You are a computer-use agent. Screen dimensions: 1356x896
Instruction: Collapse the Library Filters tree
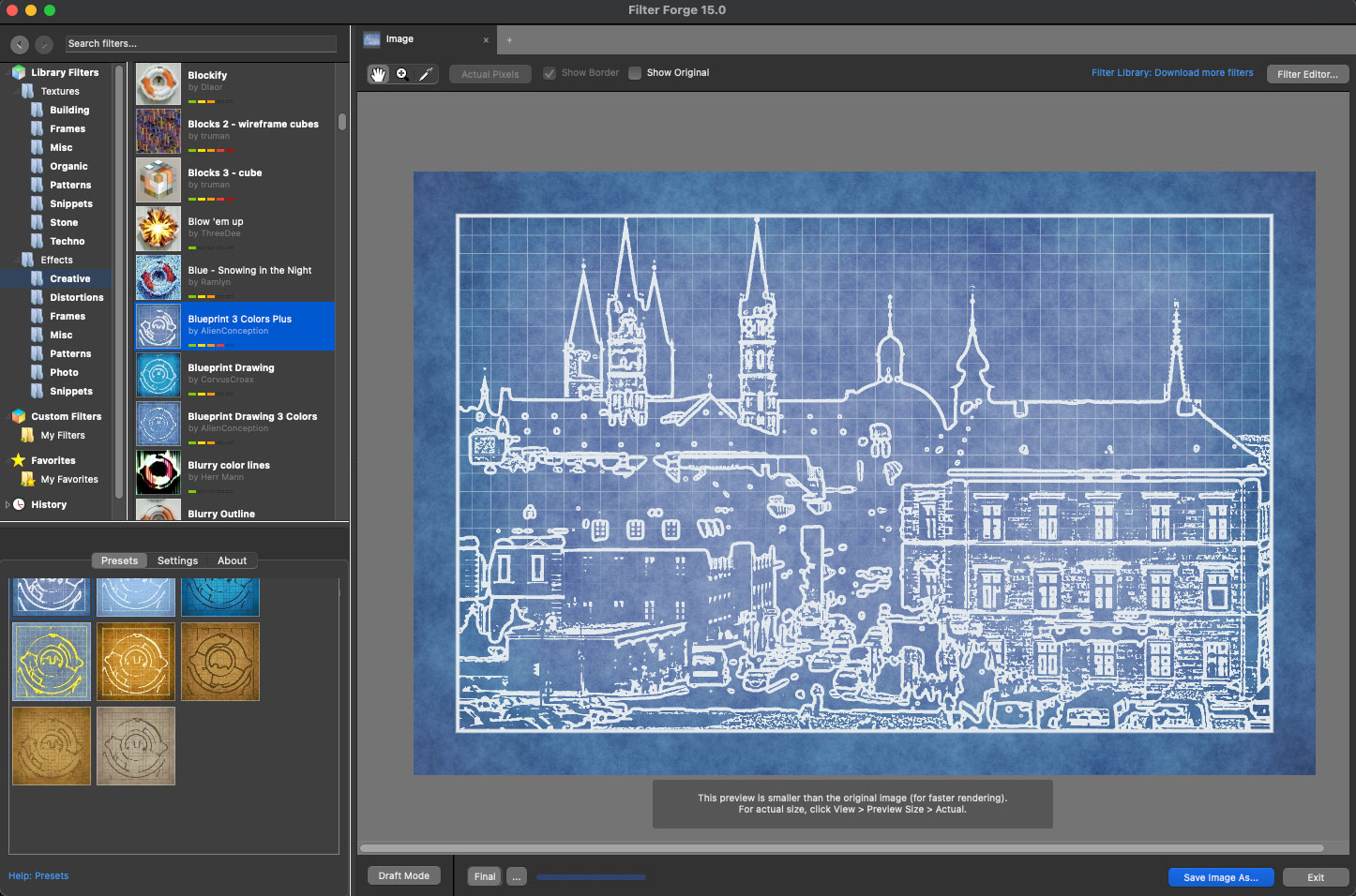pos(7,72)
